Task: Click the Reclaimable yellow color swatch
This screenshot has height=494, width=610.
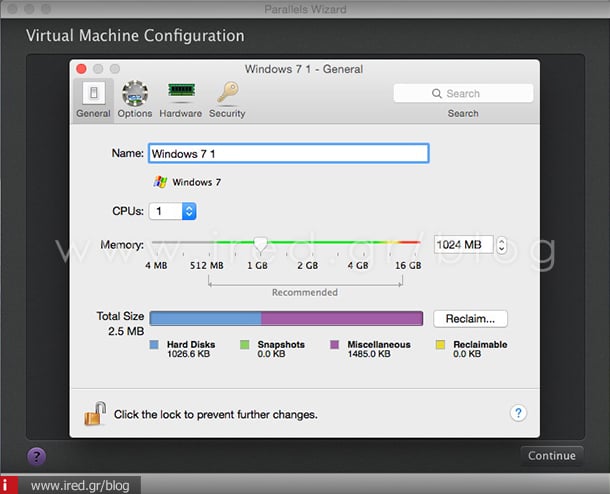Action: click(440, 345)
